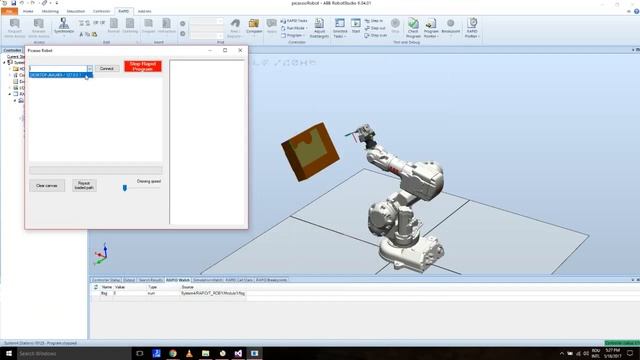Click the Connect button

click(107, 69)
